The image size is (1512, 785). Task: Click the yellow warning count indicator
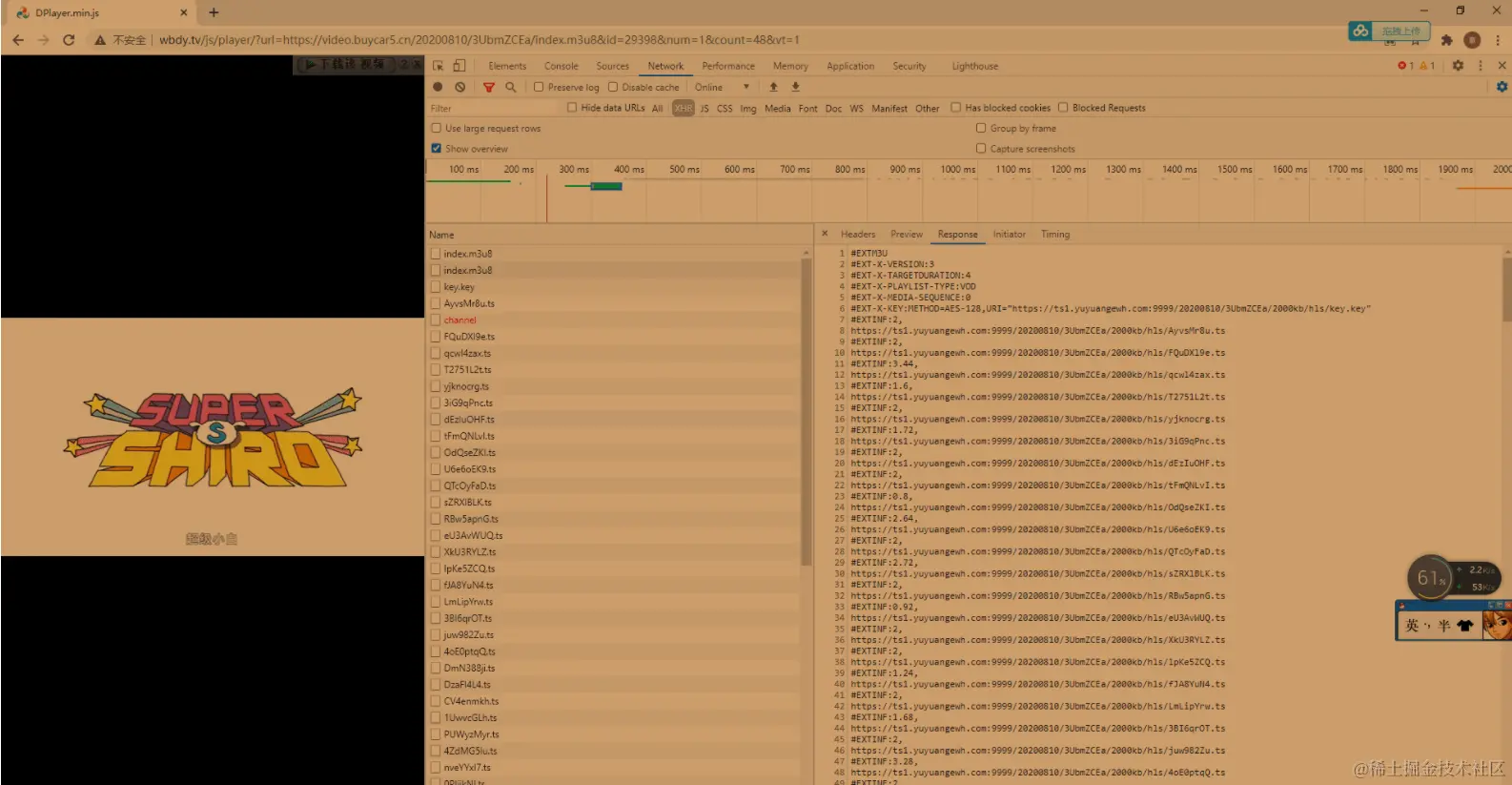1427,66
